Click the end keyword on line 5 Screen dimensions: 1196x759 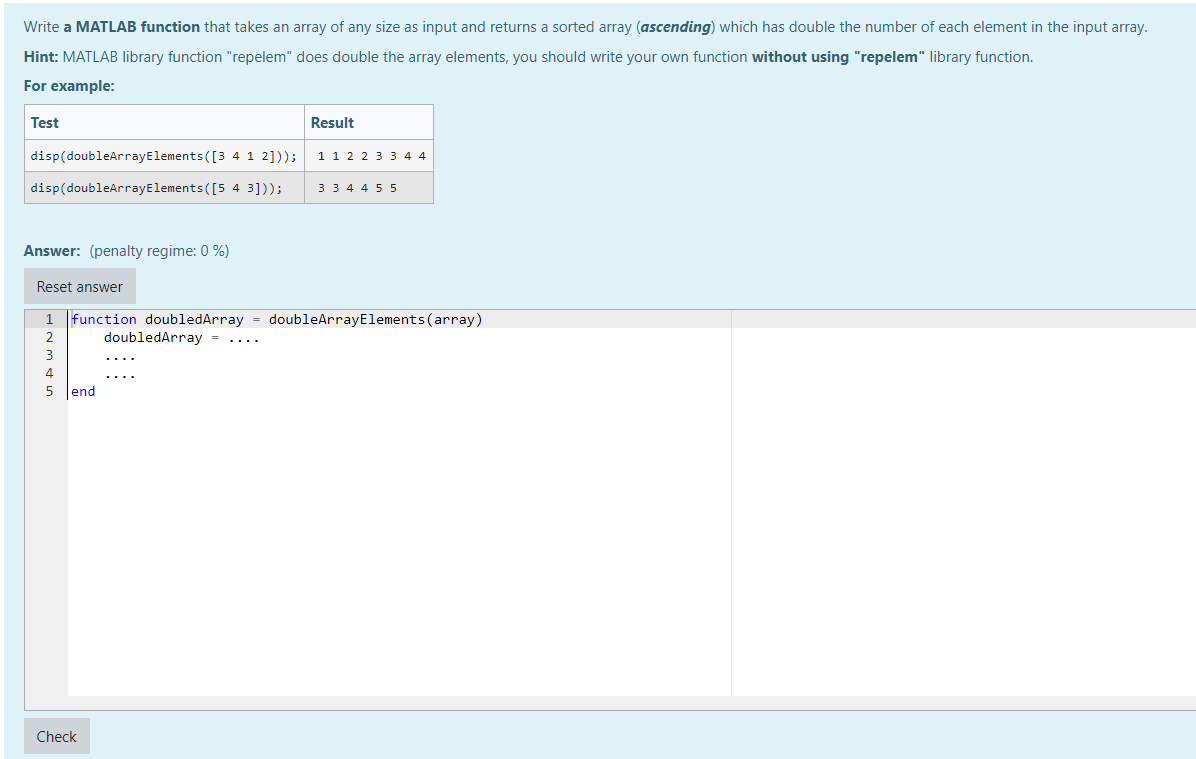[82, 391]
